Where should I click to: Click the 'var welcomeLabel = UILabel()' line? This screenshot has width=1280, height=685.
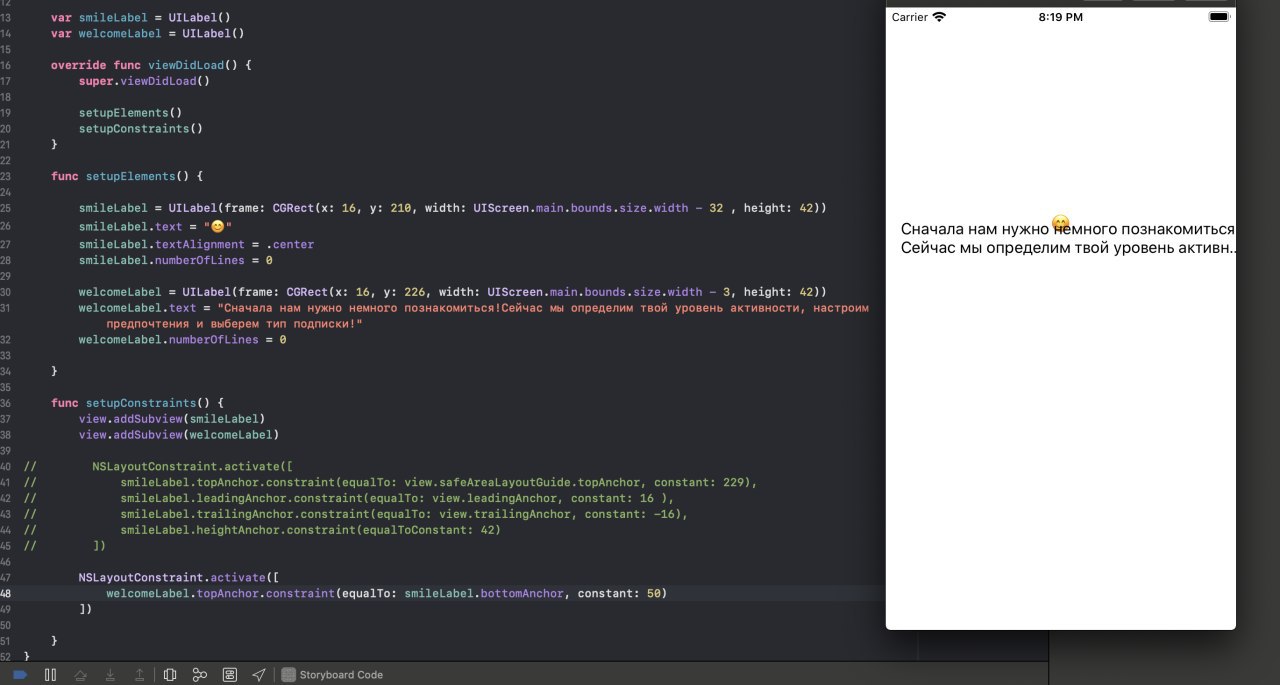pyautogui.click(x=148, y=33)
